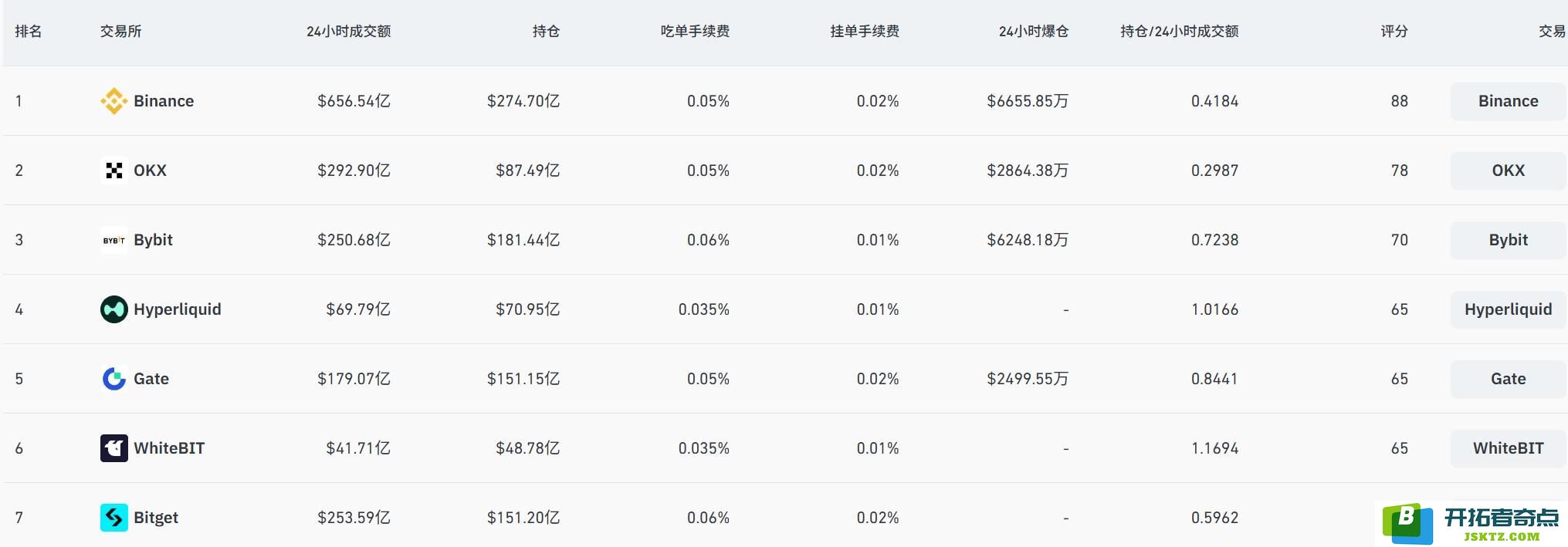This screenshot has width=1568, height=547.
Task: Click WhiteBIT volume $41.71亿
Action: tap(358, 448)
